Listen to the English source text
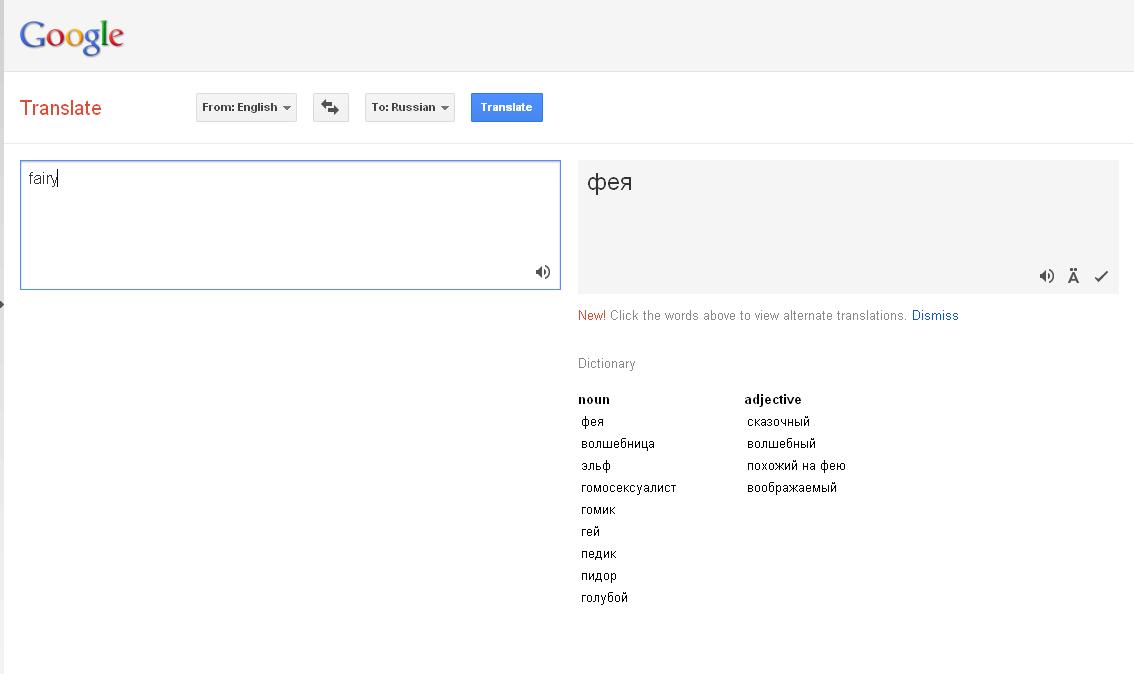This screenshot has height=674, width=1134. pos(543,272)
